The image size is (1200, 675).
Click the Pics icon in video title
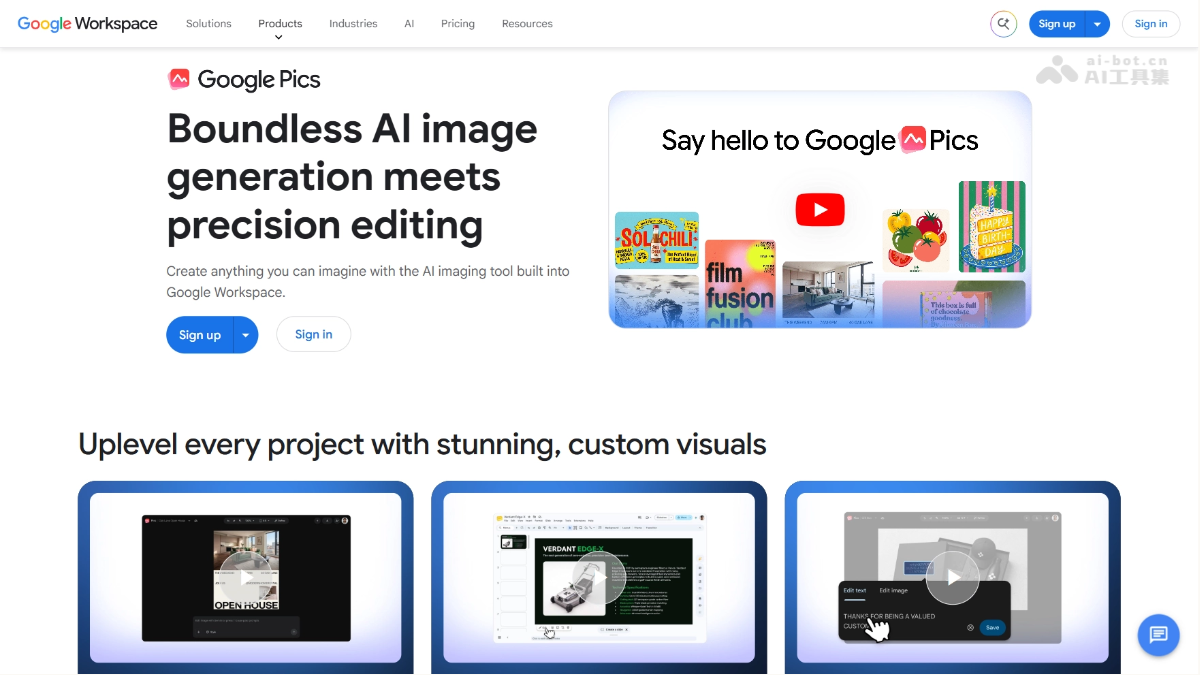click(x=913, y=140)
